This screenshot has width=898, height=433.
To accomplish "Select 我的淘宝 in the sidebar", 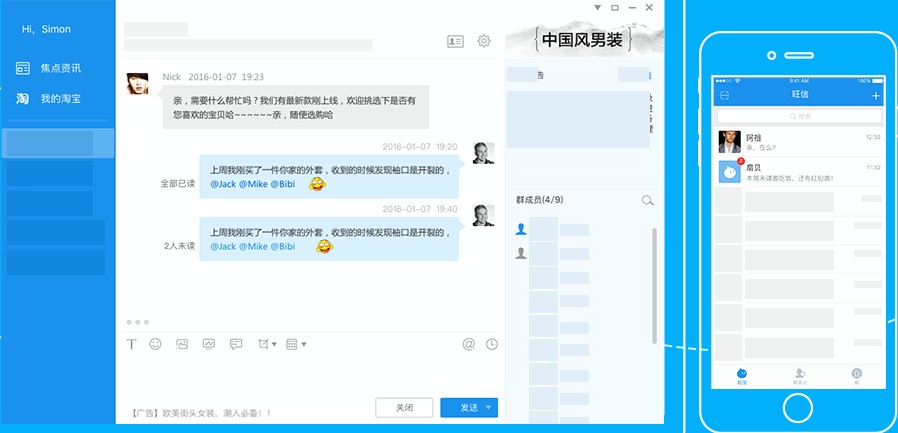I will pyautogui.click(x=60, y=99).
